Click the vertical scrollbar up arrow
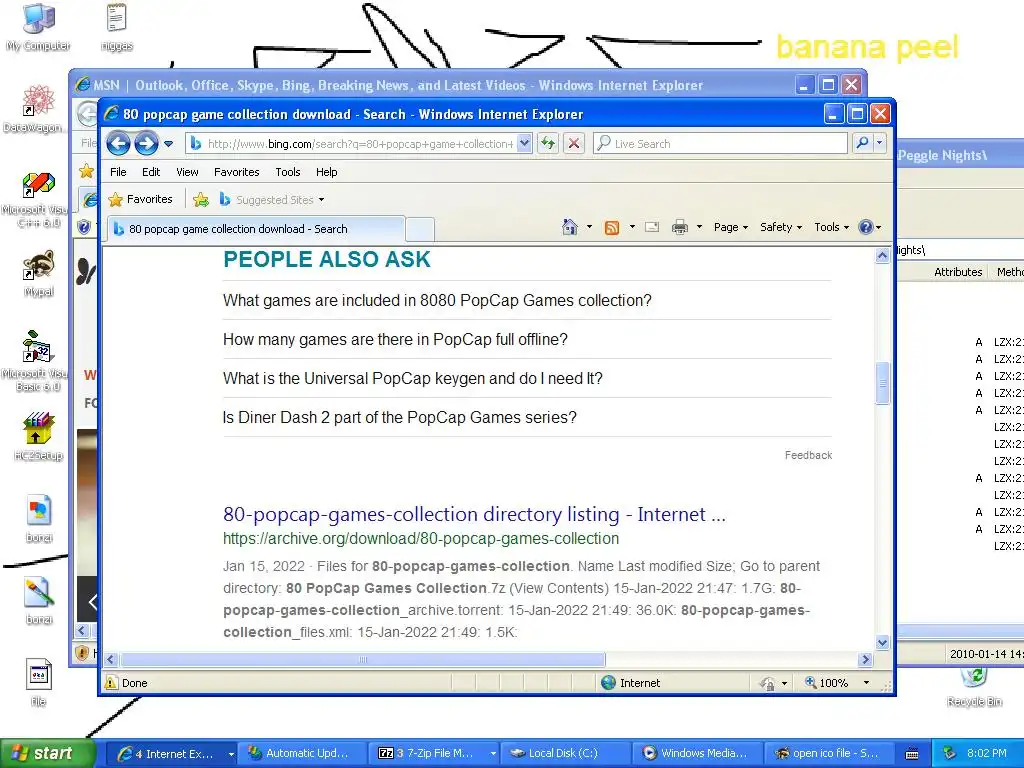This screenshot has width=1024, height=768. (x=882, y=255)
